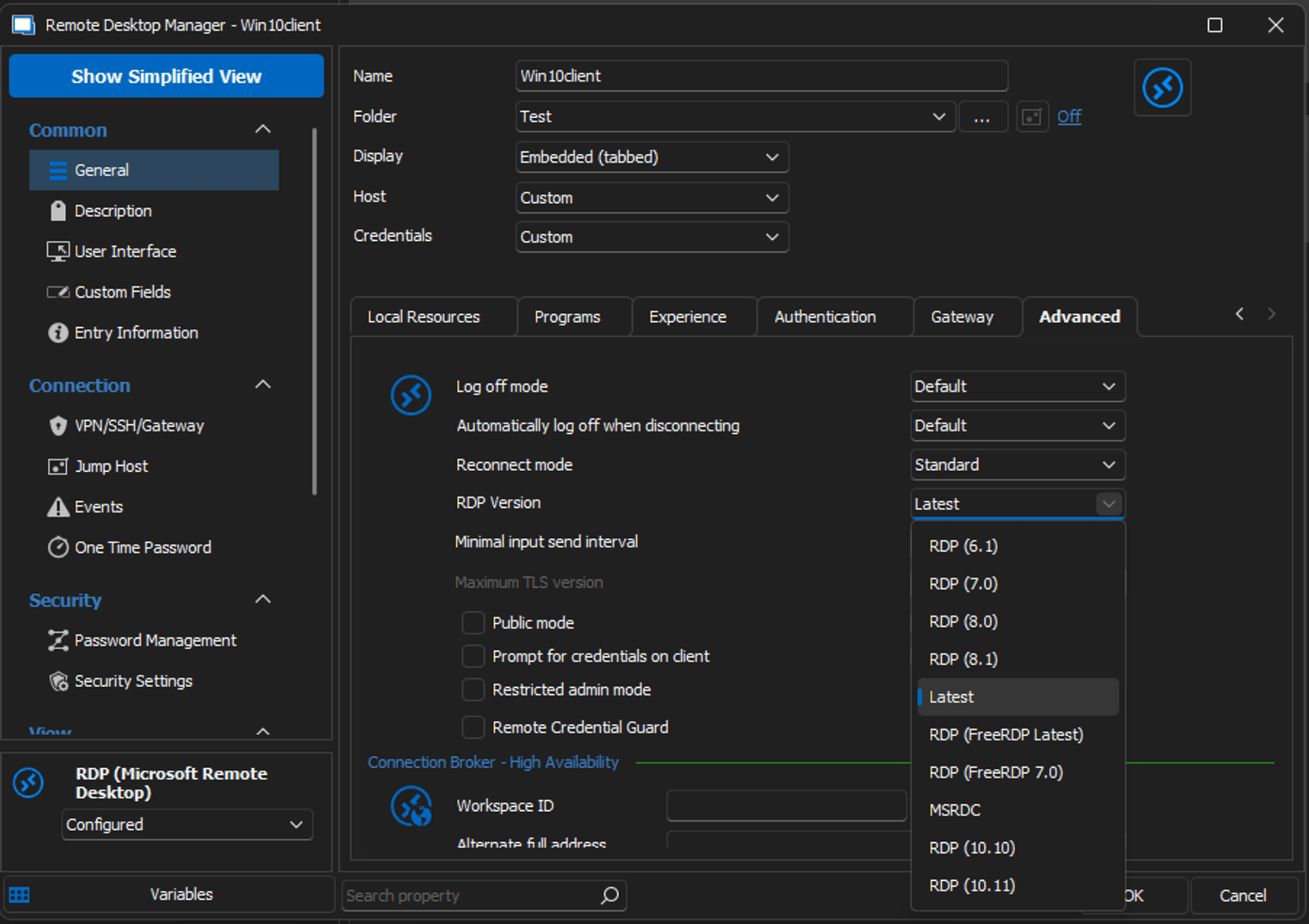Click the search magnifier icon

[x=610, y=895]
